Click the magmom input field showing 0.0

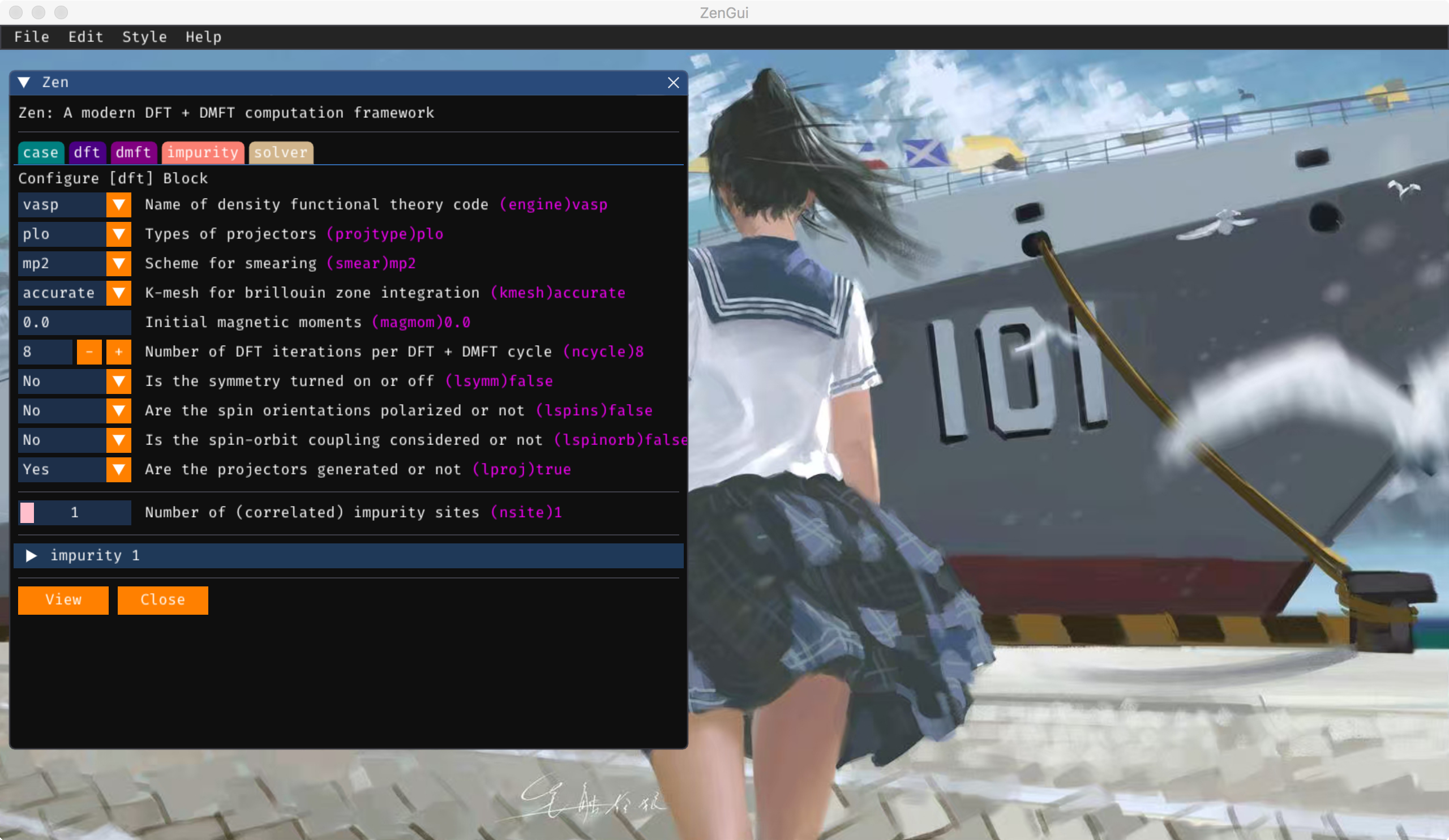pos(75,323)
